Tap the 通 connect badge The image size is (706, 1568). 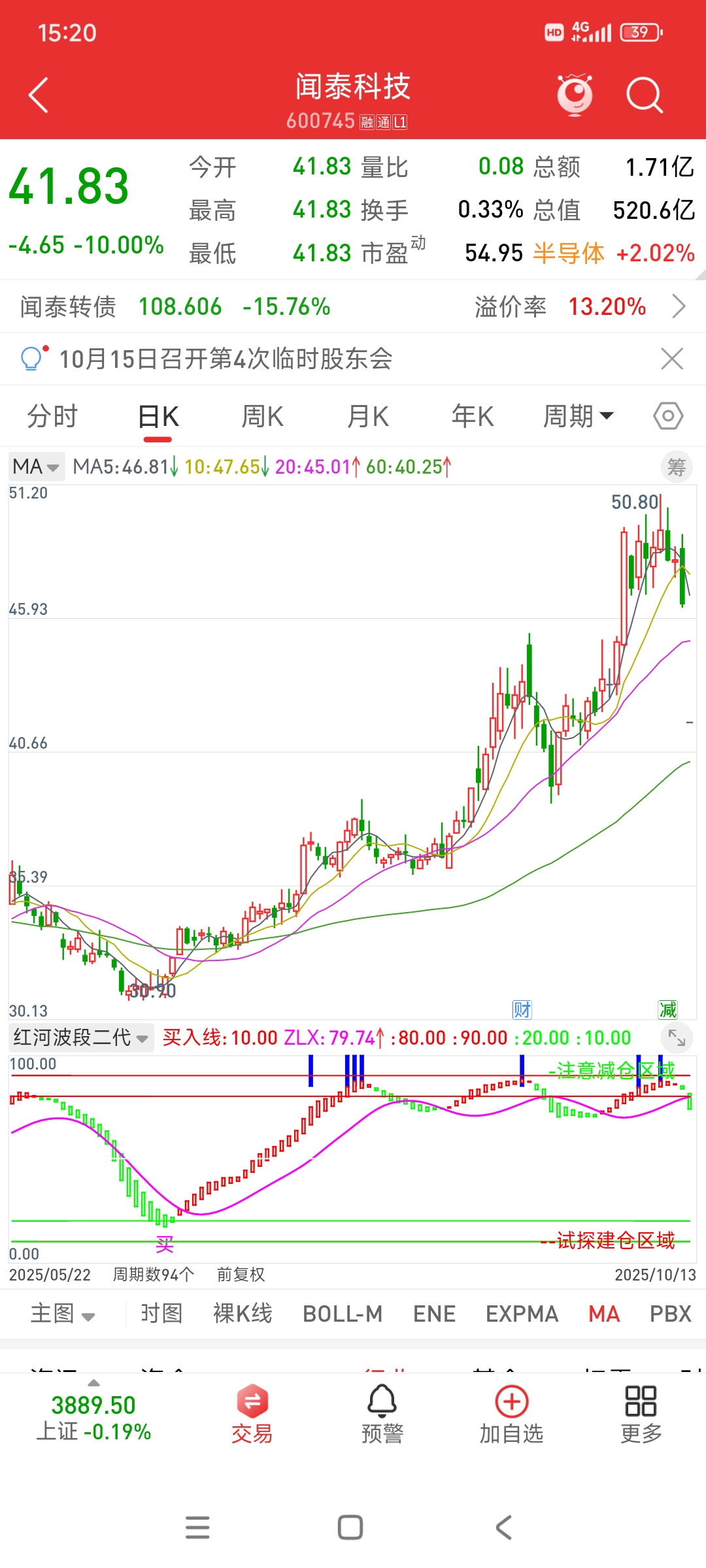383,122
